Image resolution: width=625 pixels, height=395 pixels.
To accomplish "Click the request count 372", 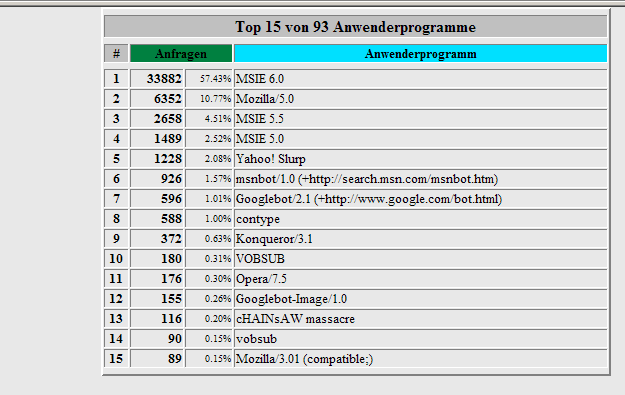I will tap(171, 238).
